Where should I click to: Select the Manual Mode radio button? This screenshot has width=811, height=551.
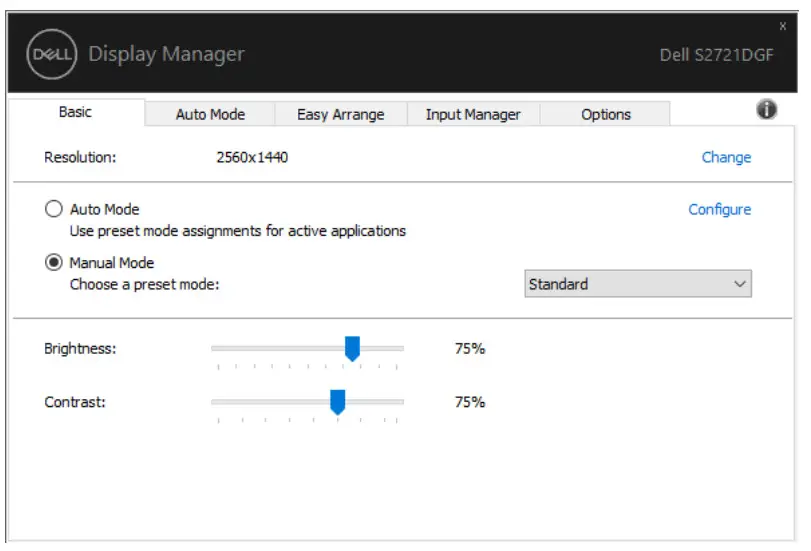(x=53, y=263)
